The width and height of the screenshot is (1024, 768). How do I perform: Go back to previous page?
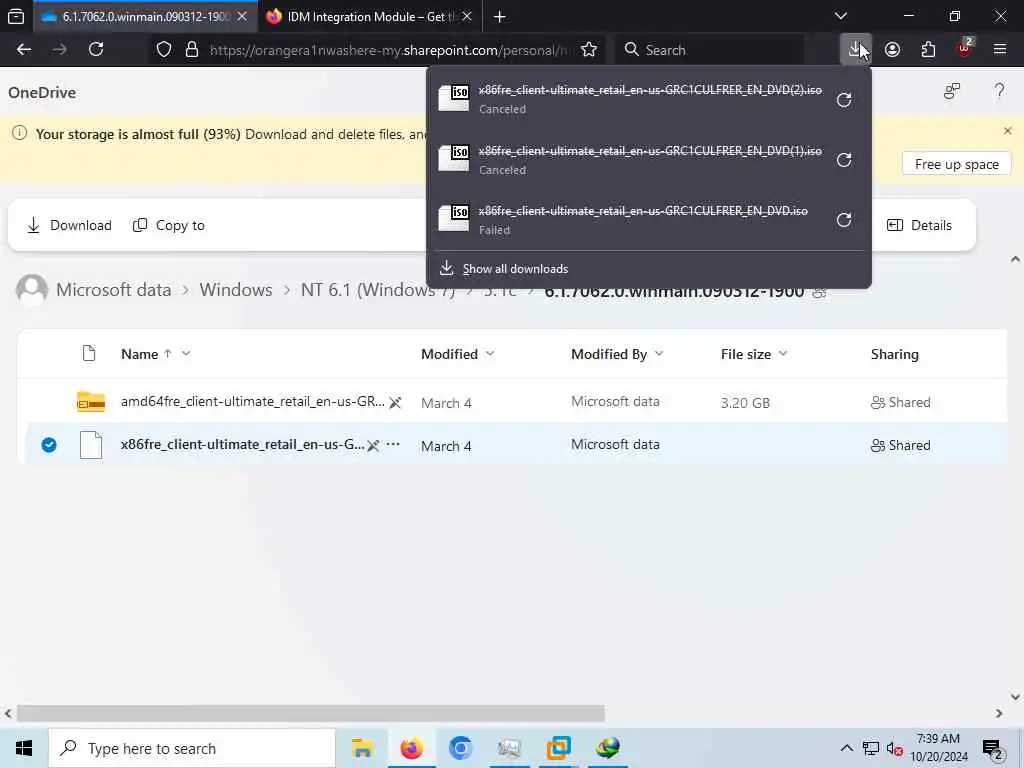[24, 50]
